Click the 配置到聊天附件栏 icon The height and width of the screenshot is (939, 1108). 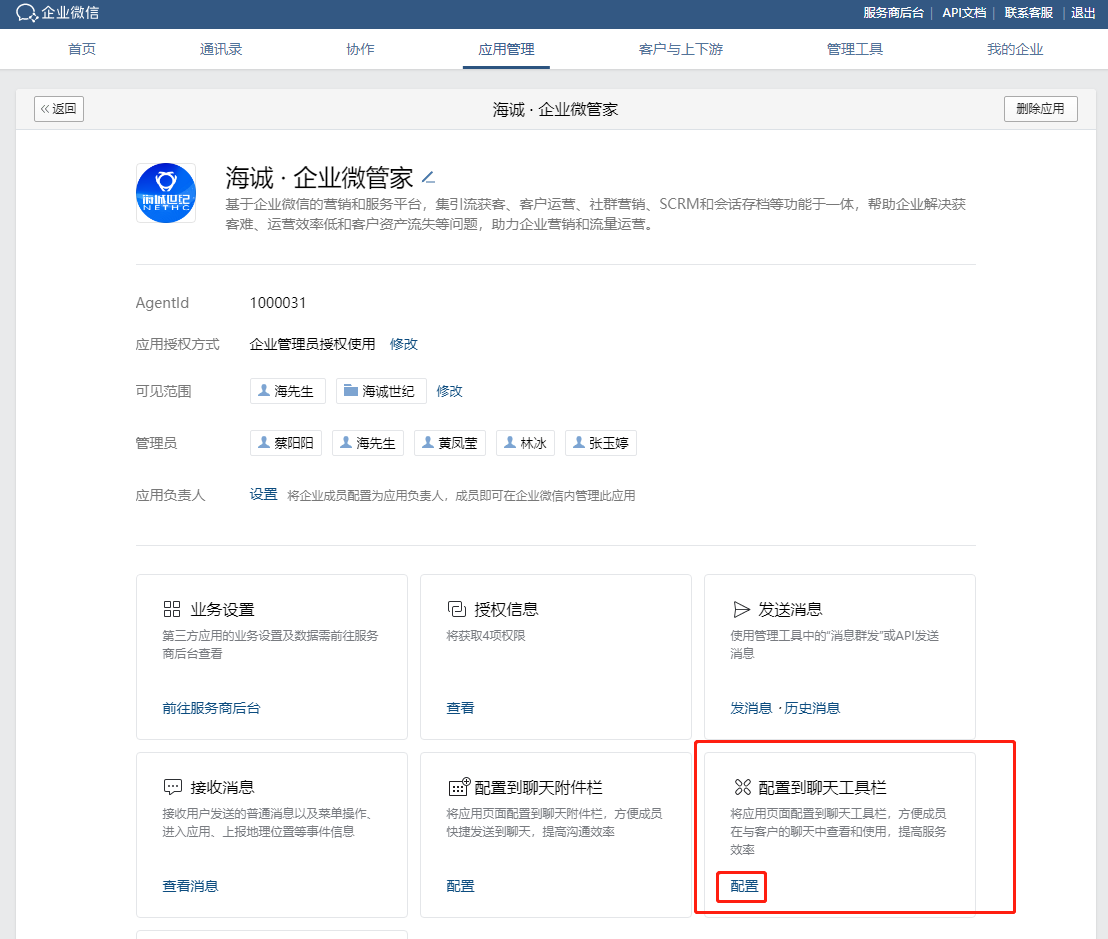(459, 786)
